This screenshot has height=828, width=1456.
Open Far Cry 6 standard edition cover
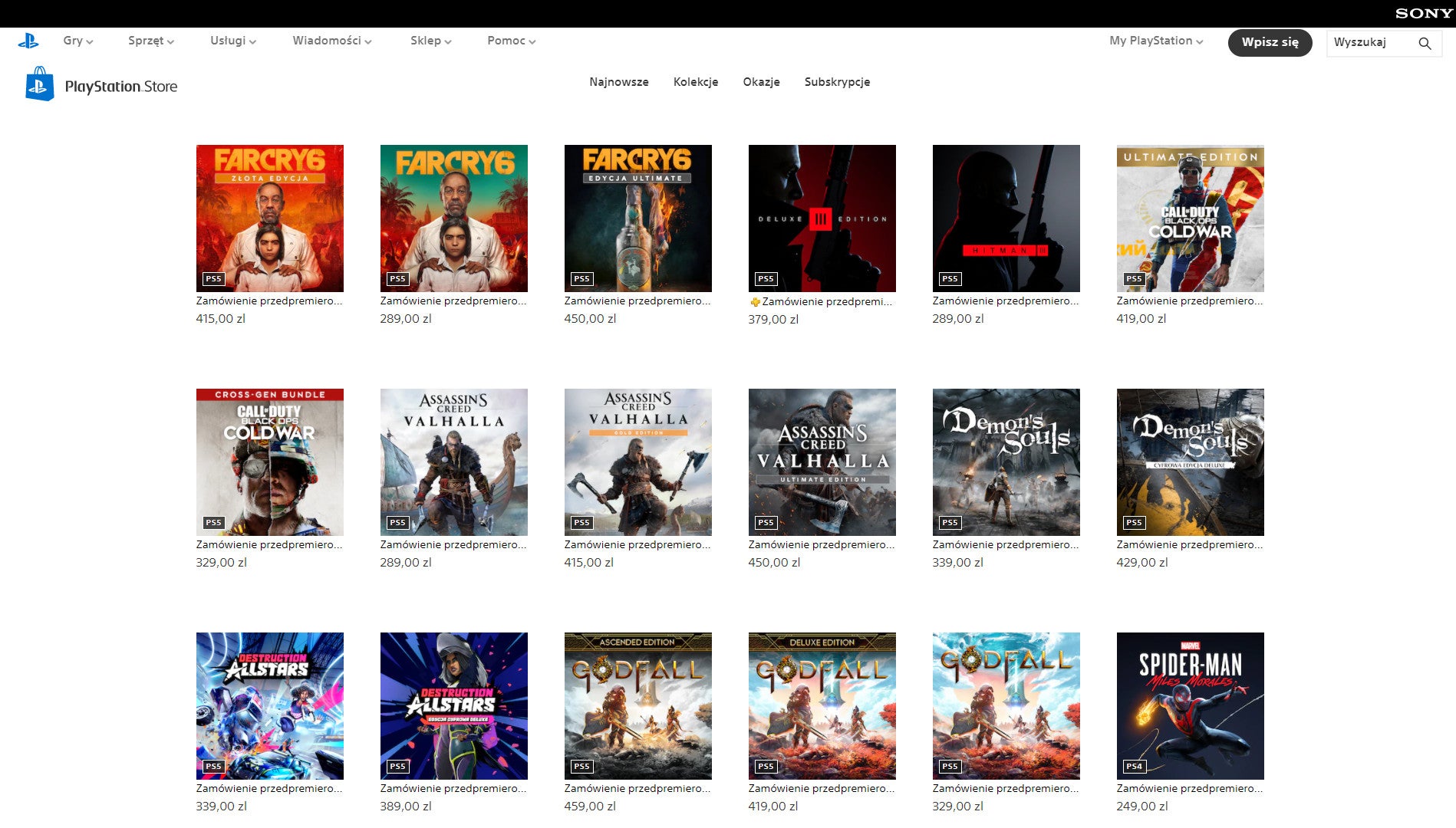454,219
